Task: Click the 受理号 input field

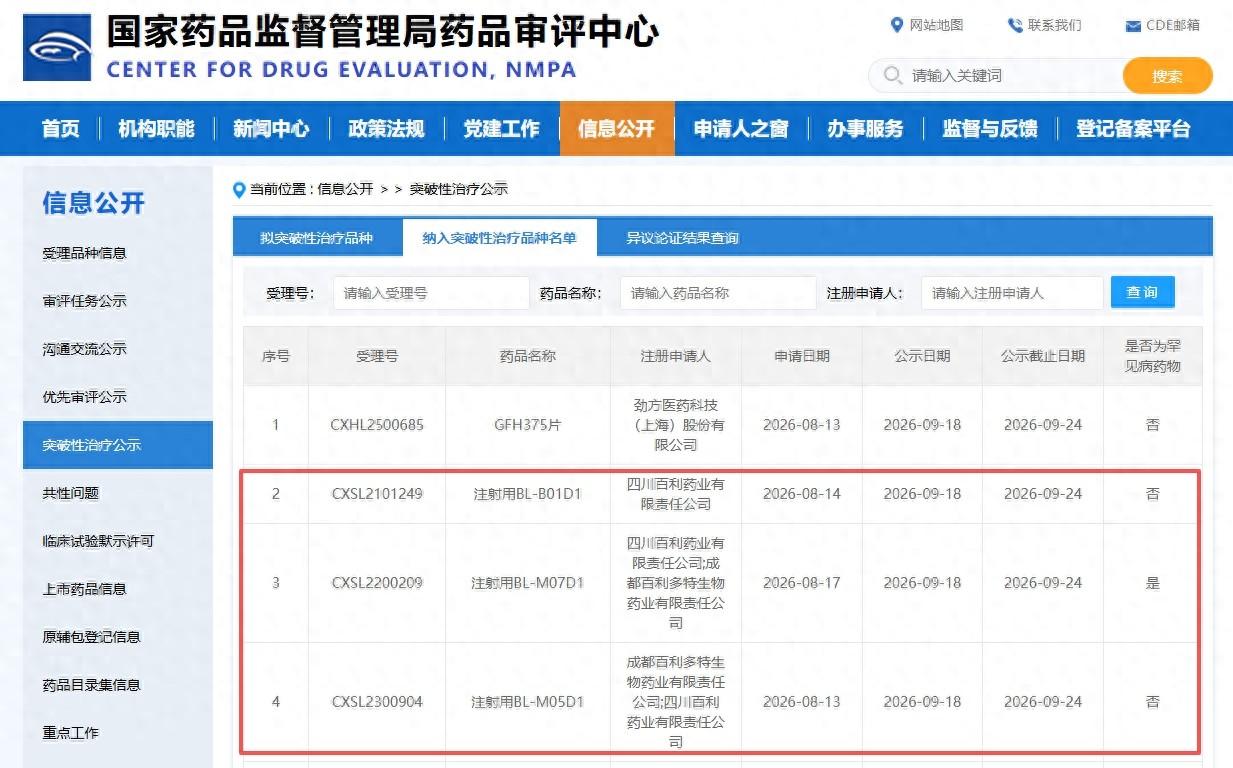Action: pyautogui.click(x=431, y=293)
